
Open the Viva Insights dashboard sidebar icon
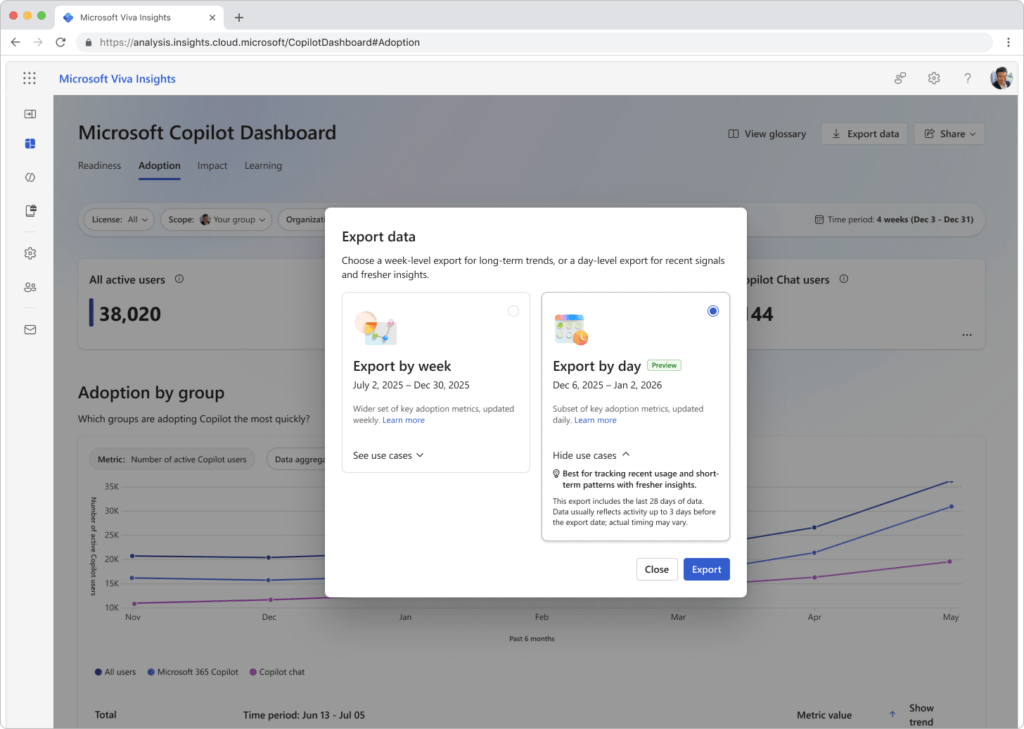click(30, 143)
